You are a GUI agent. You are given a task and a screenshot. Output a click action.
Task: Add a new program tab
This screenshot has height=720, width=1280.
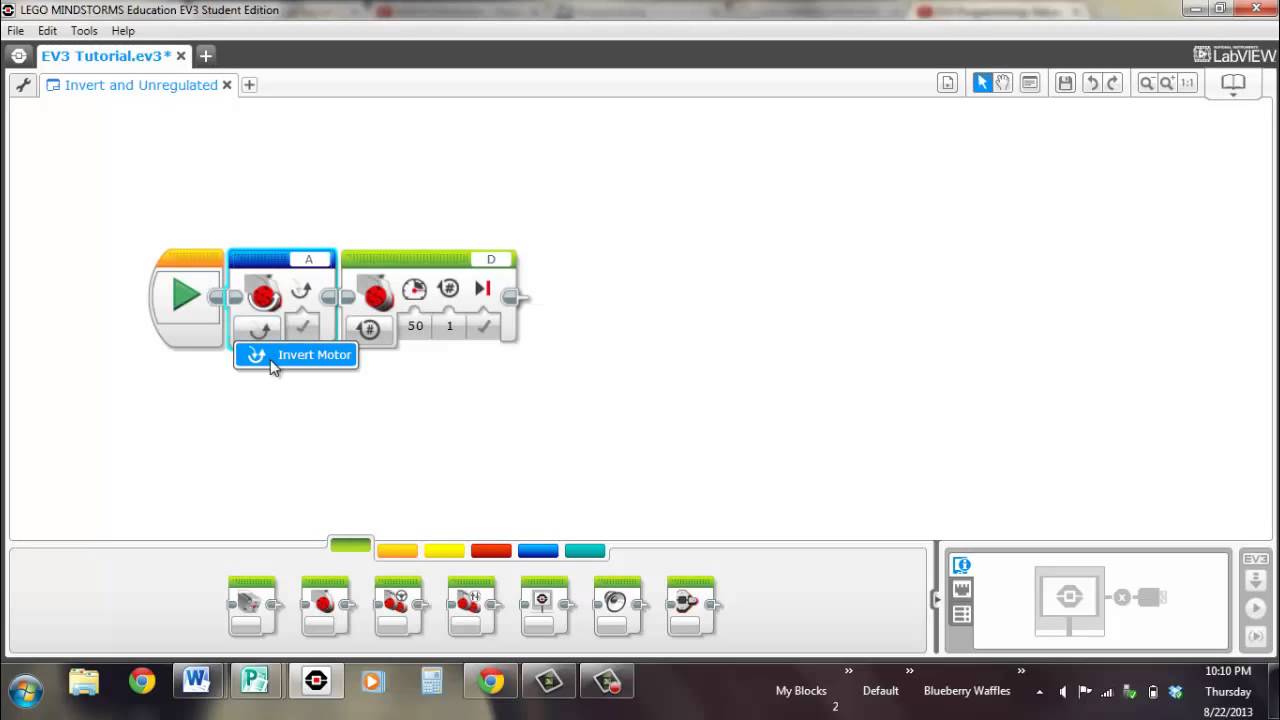point(249,85)
